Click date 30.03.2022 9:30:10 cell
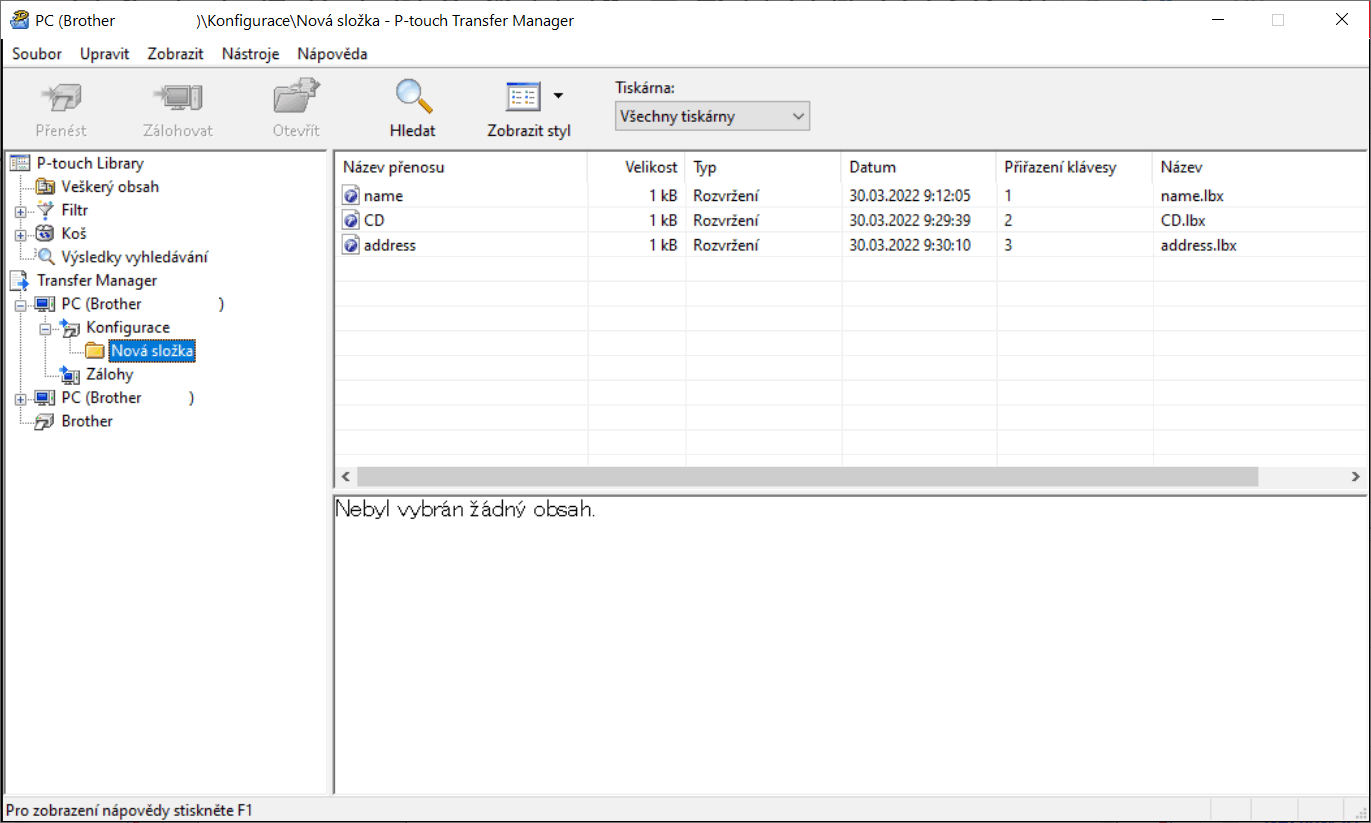 point(909,245)
